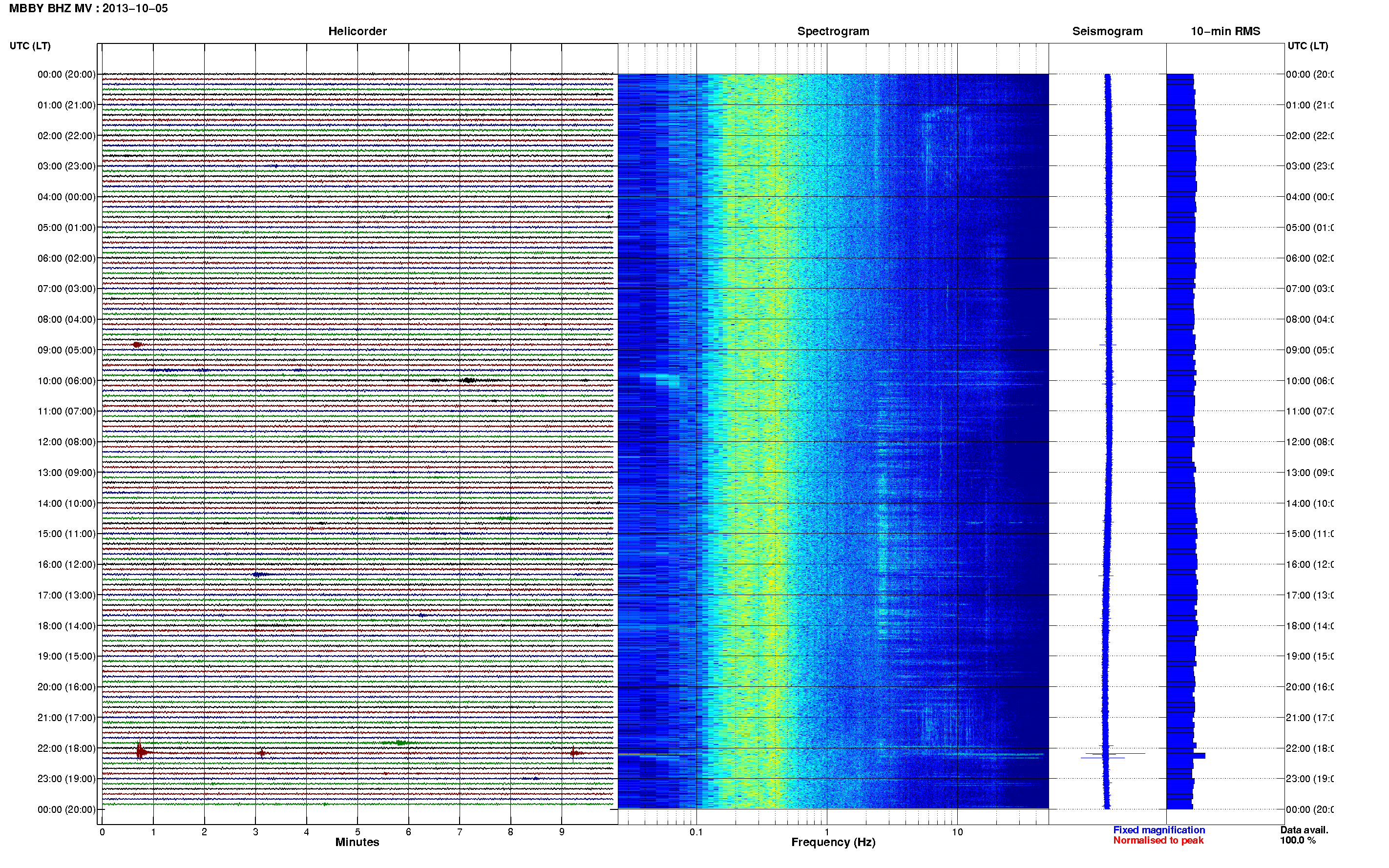Click the 02:00 (22:00) helicorder time label
This screenshot has height=868, width=1389.
click(66, 136)
